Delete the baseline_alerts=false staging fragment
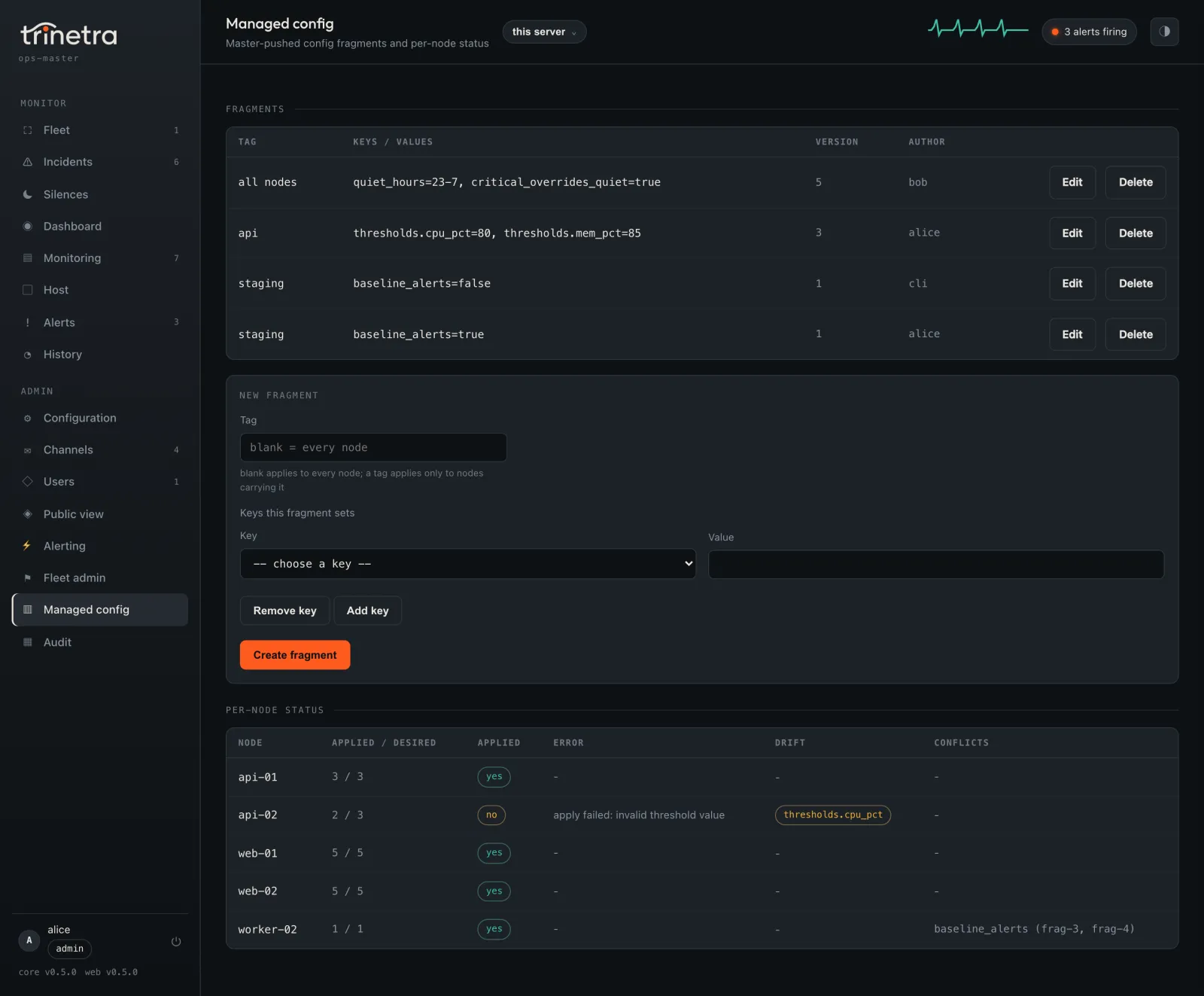The width and height of the screenshot is (1204, 996). click(1136, 284)
